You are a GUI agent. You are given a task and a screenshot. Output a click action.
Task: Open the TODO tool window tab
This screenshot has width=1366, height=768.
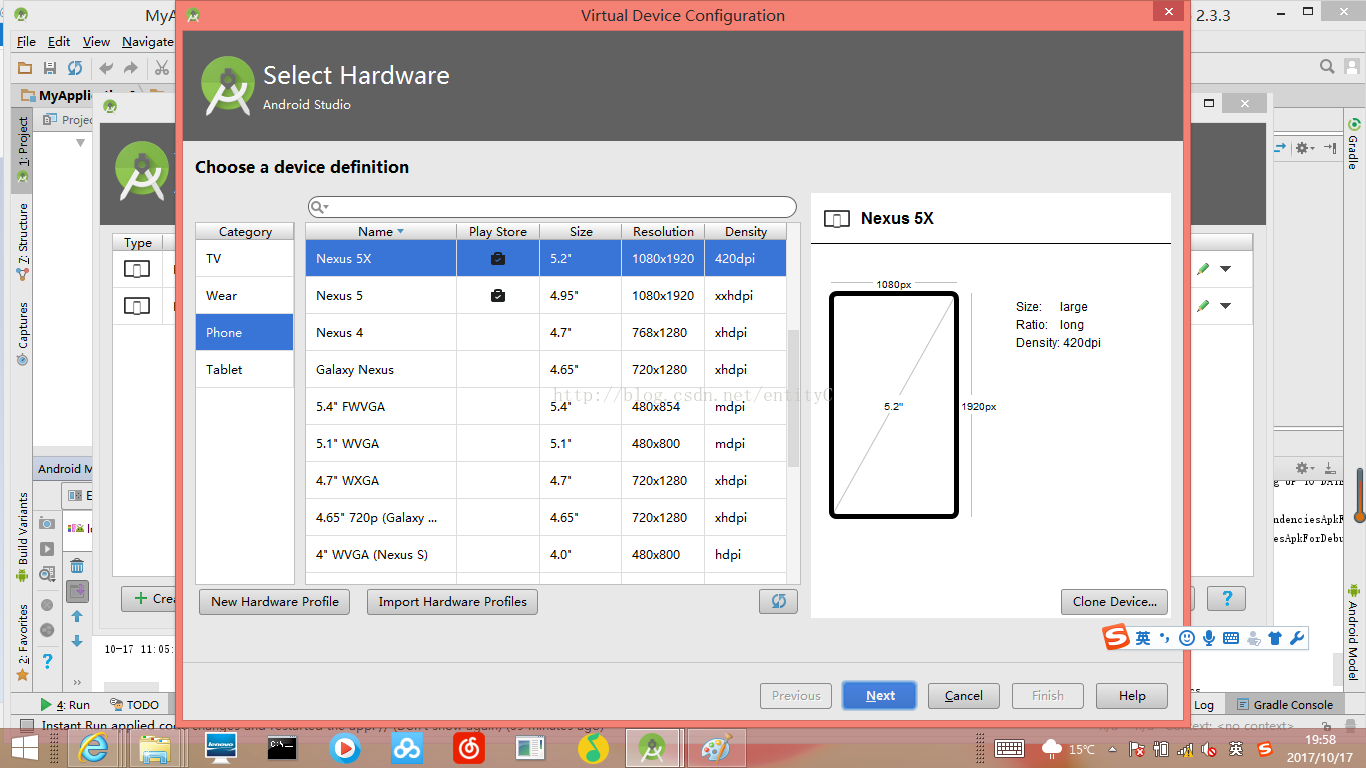click(134, 704)
